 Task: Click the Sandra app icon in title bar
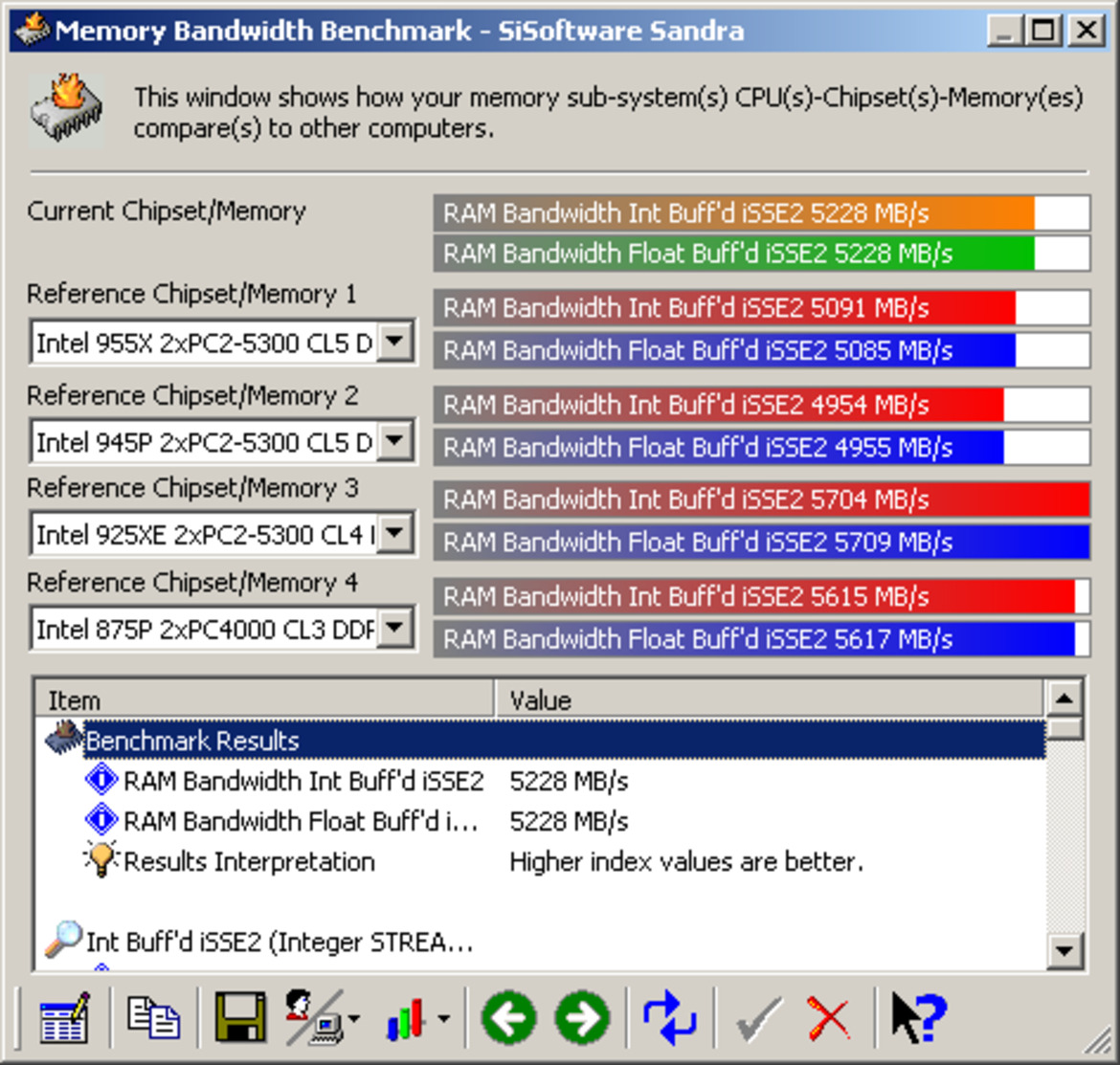33,30
